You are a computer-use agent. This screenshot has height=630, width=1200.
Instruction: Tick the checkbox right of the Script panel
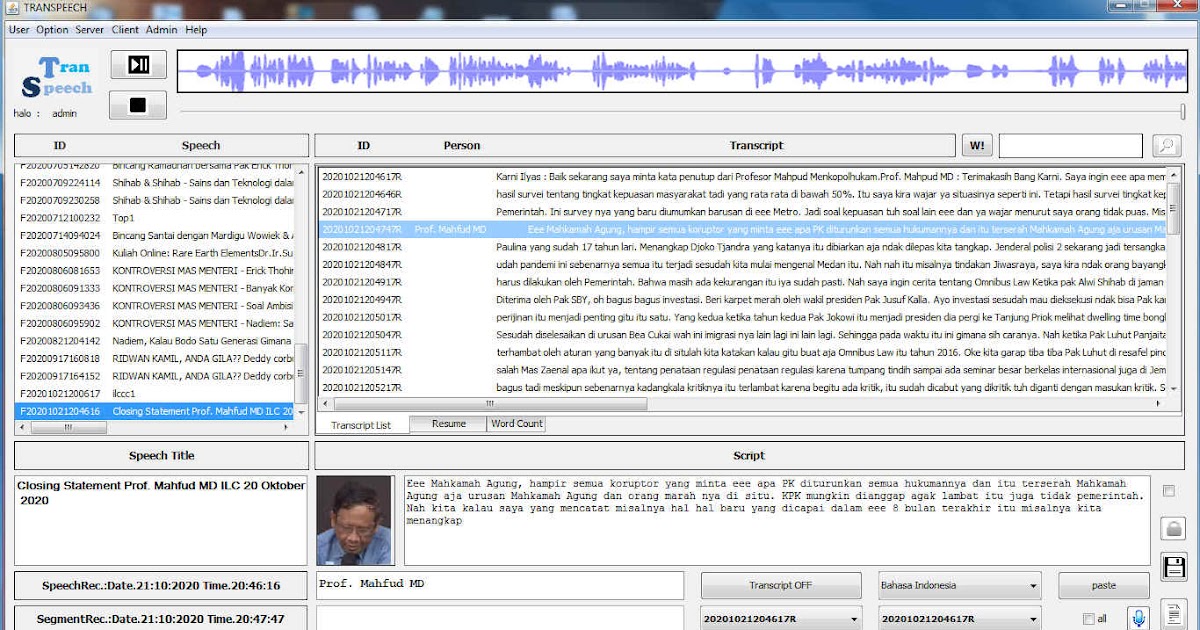[1169, 491]
